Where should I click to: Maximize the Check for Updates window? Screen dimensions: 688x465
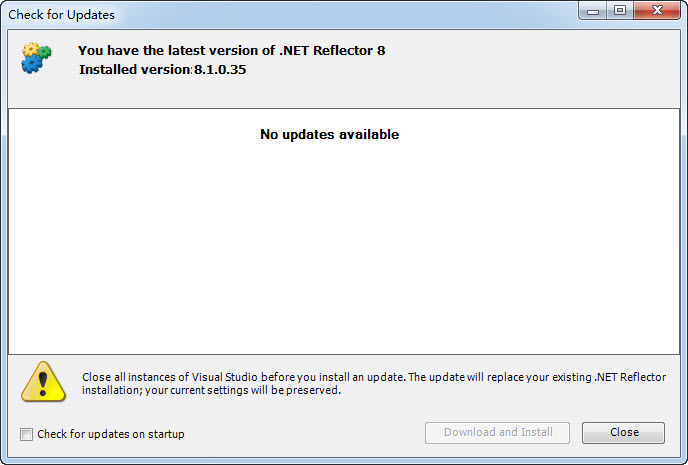click(x=620, y=11)
